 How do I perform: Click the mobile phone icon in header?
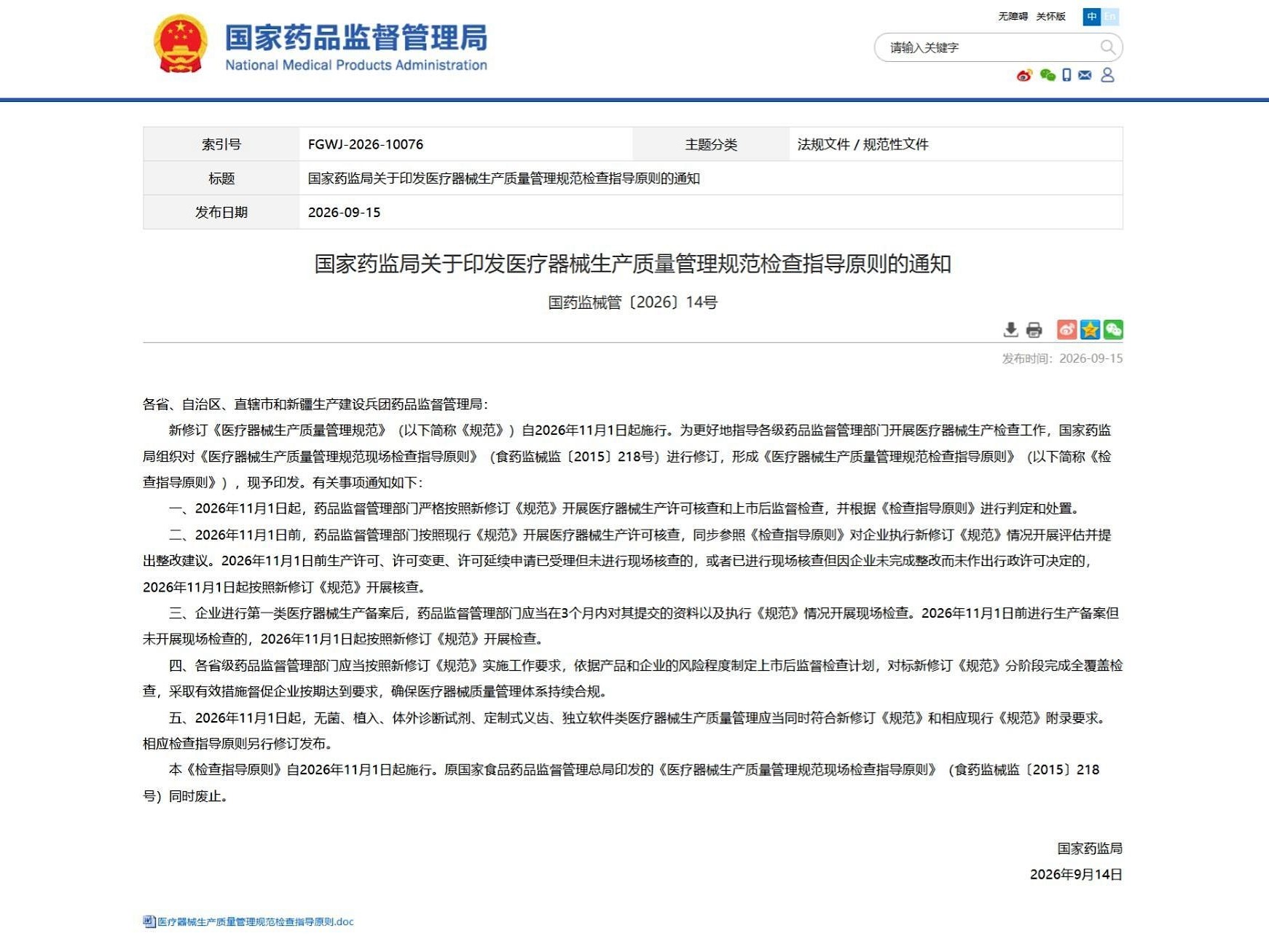1066,75
